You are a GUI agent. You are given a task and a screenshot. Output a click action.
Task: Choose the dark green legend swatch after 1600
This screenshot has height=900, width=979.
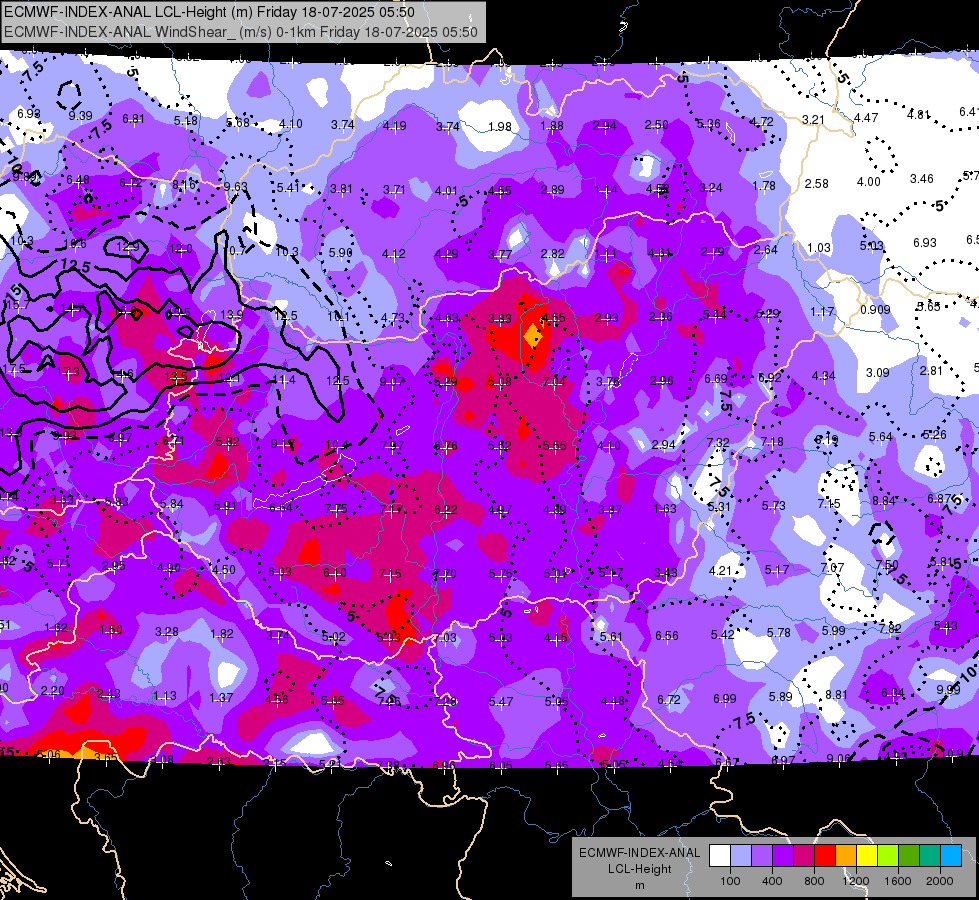coord(909,856)
